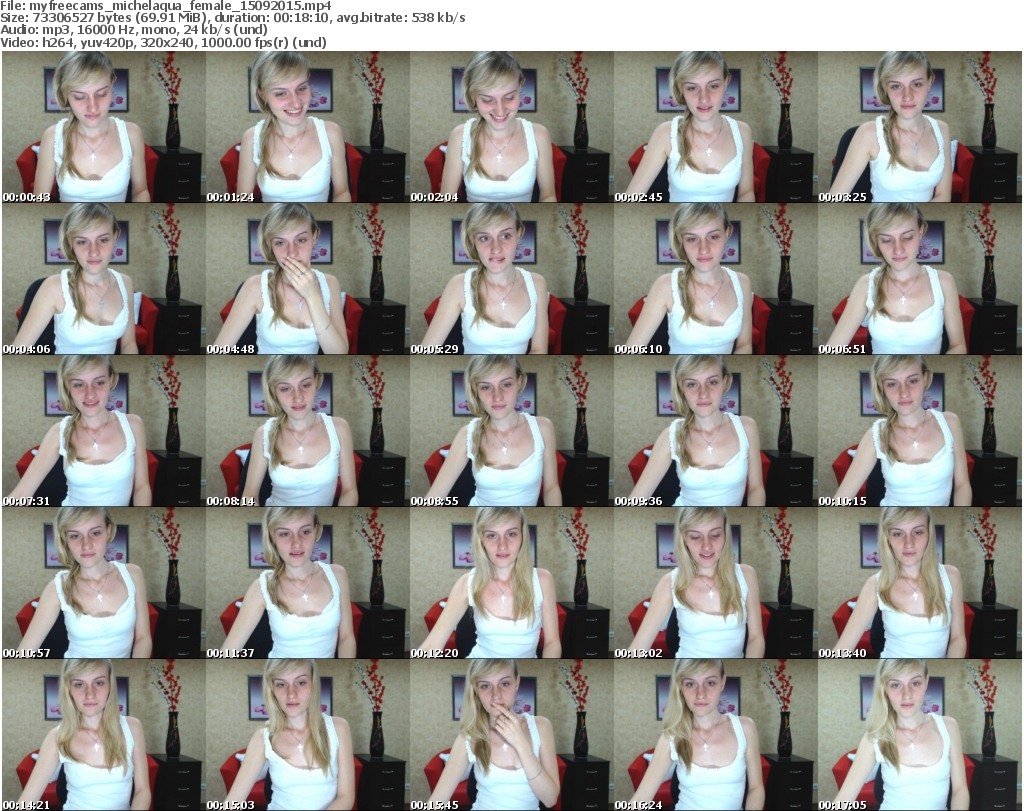Select the frame marked 00:10:15
The image size is (1024, 811).
click(x=920, y=431)
